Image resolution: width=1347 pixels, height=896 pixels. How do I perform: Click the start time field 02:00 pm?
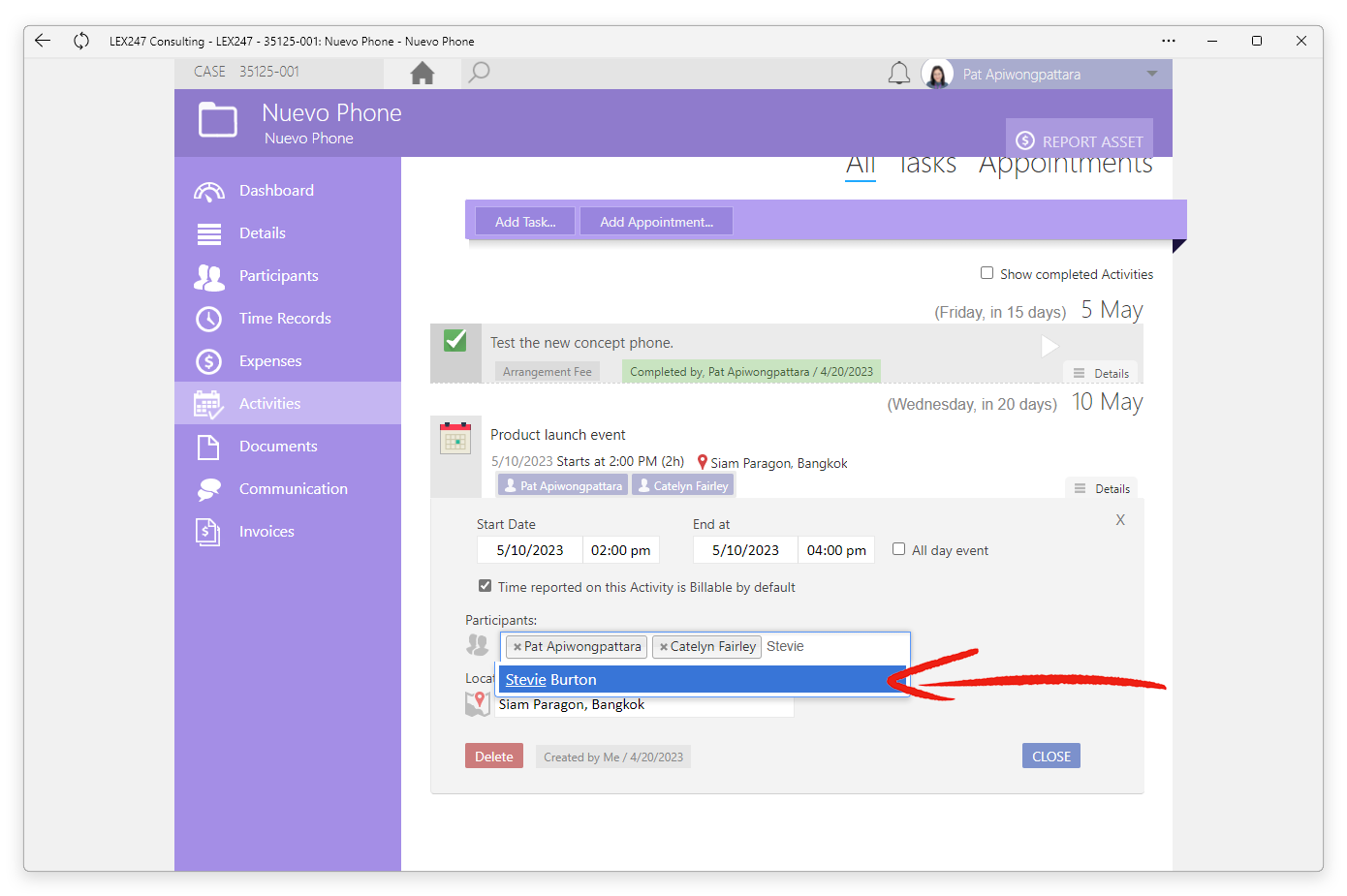[x=621, y=550]
